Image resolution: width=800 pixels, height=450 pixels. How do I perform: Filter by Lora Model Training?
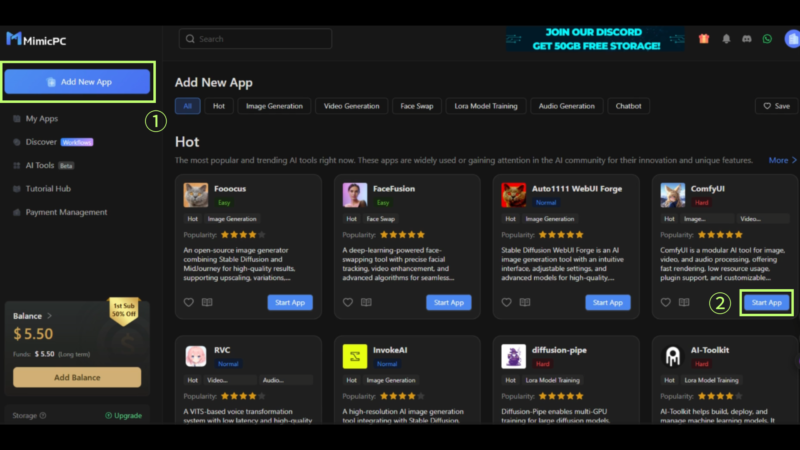(x=486, y=106)
